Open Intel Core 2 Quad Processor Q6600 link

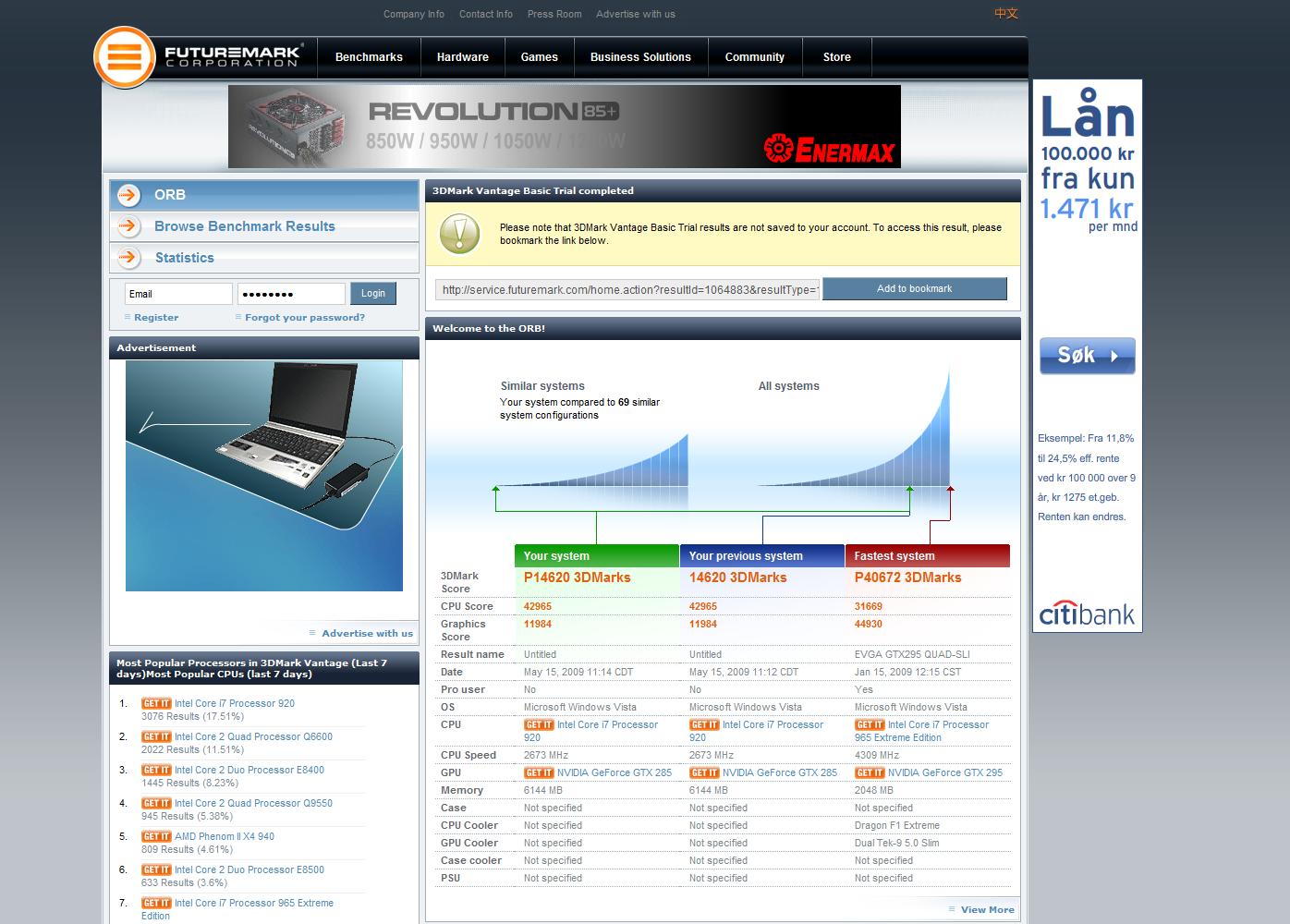[x=254, y=736]
